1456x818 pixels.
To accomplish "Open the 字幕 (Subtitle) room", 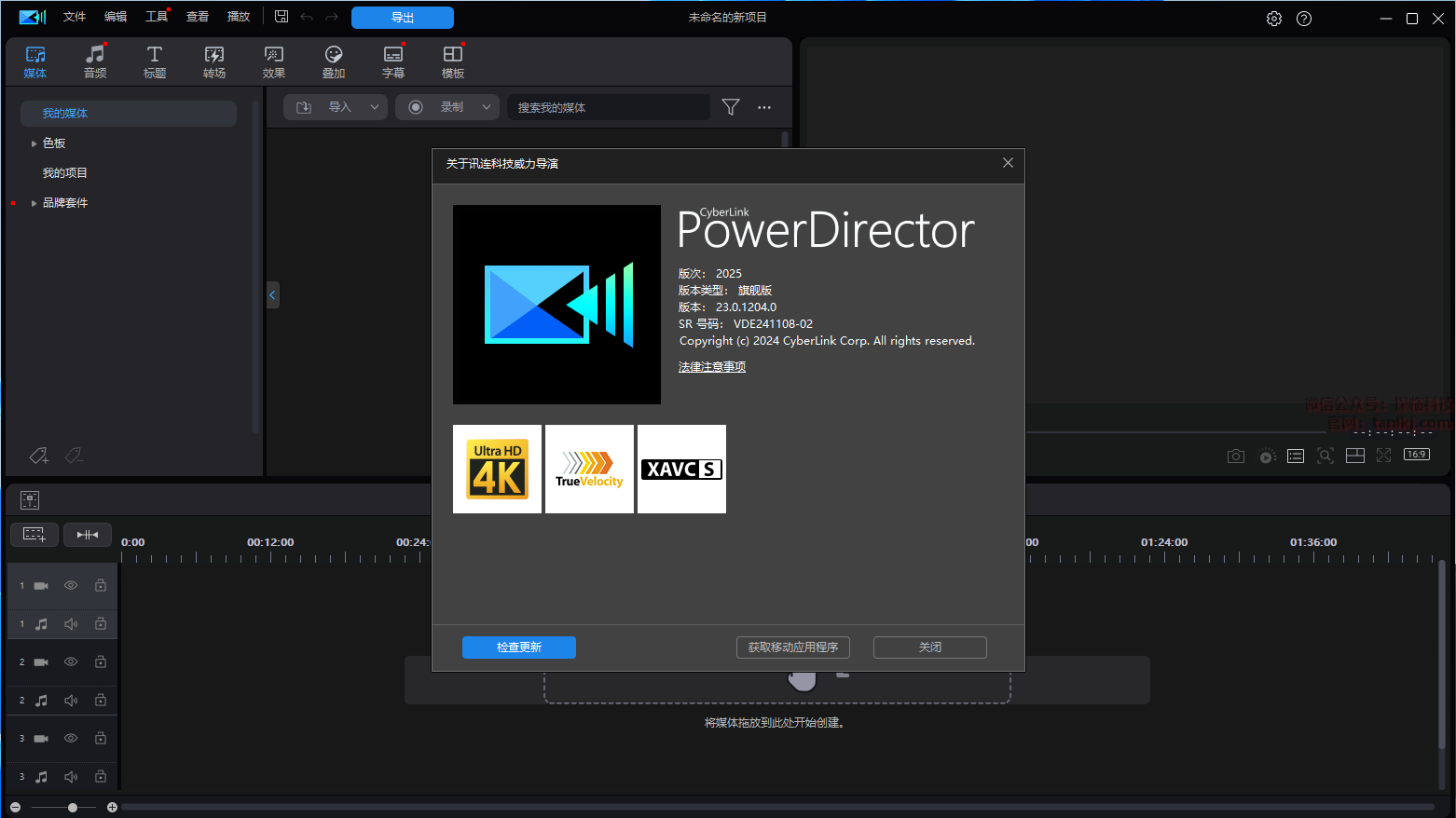I will pos(393,61).
